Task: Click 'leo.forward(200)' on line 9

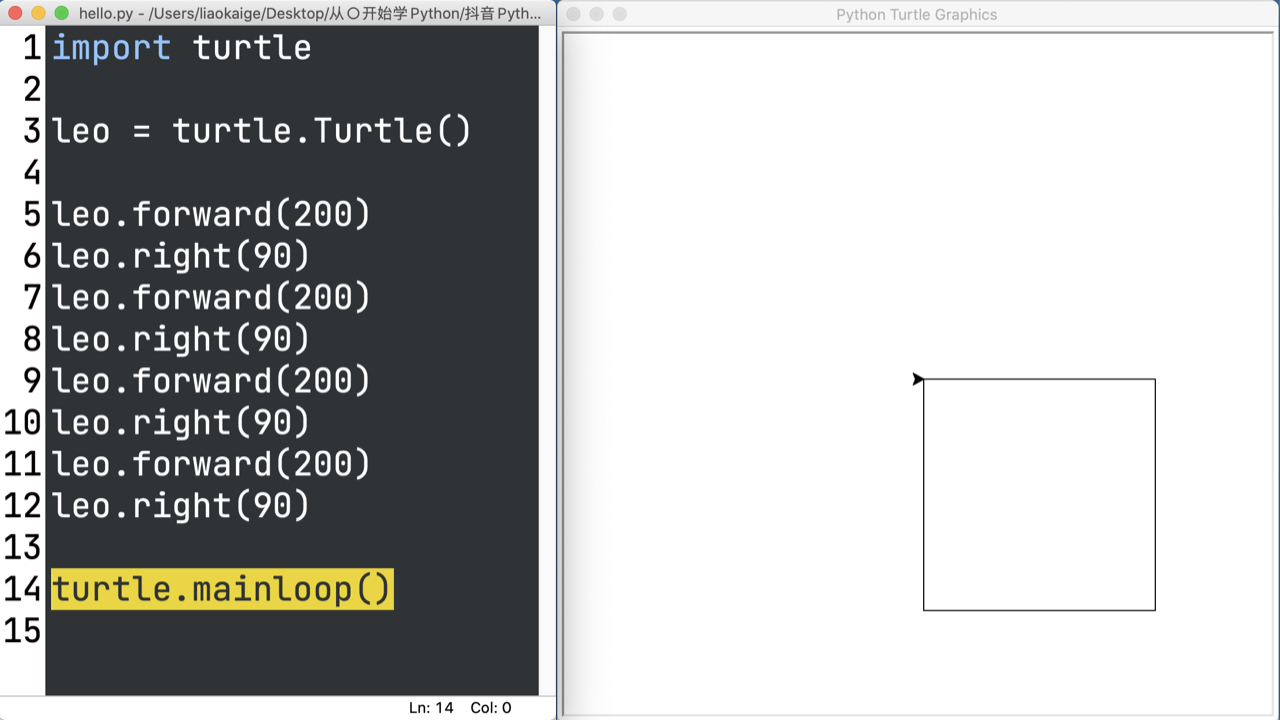Action: tap(211, 381)
